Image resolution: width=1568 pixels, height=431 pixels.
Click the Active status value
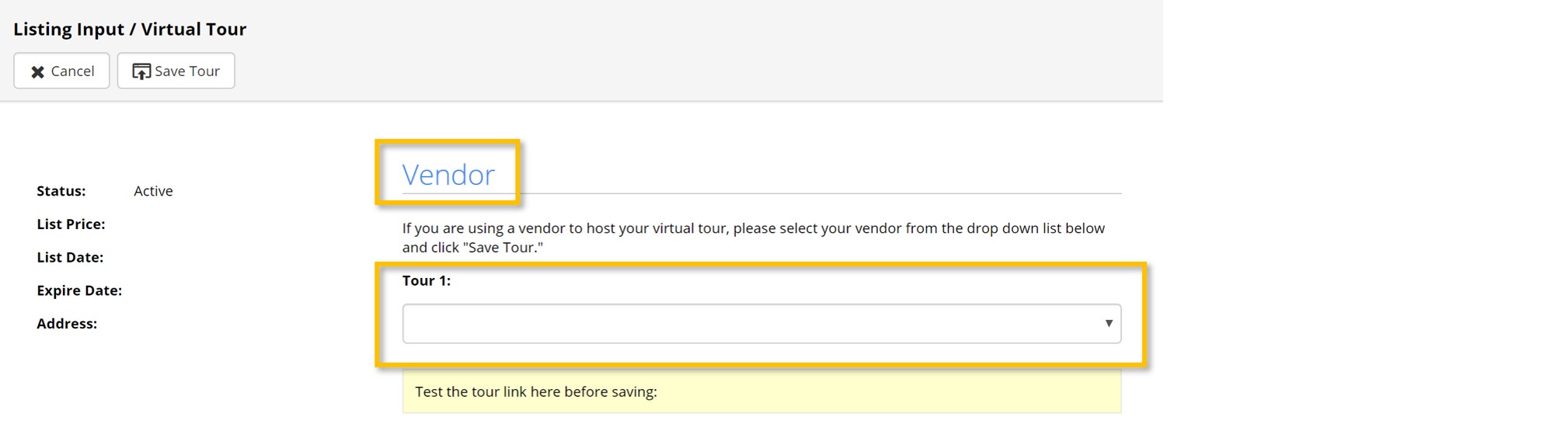pos(153,191)
